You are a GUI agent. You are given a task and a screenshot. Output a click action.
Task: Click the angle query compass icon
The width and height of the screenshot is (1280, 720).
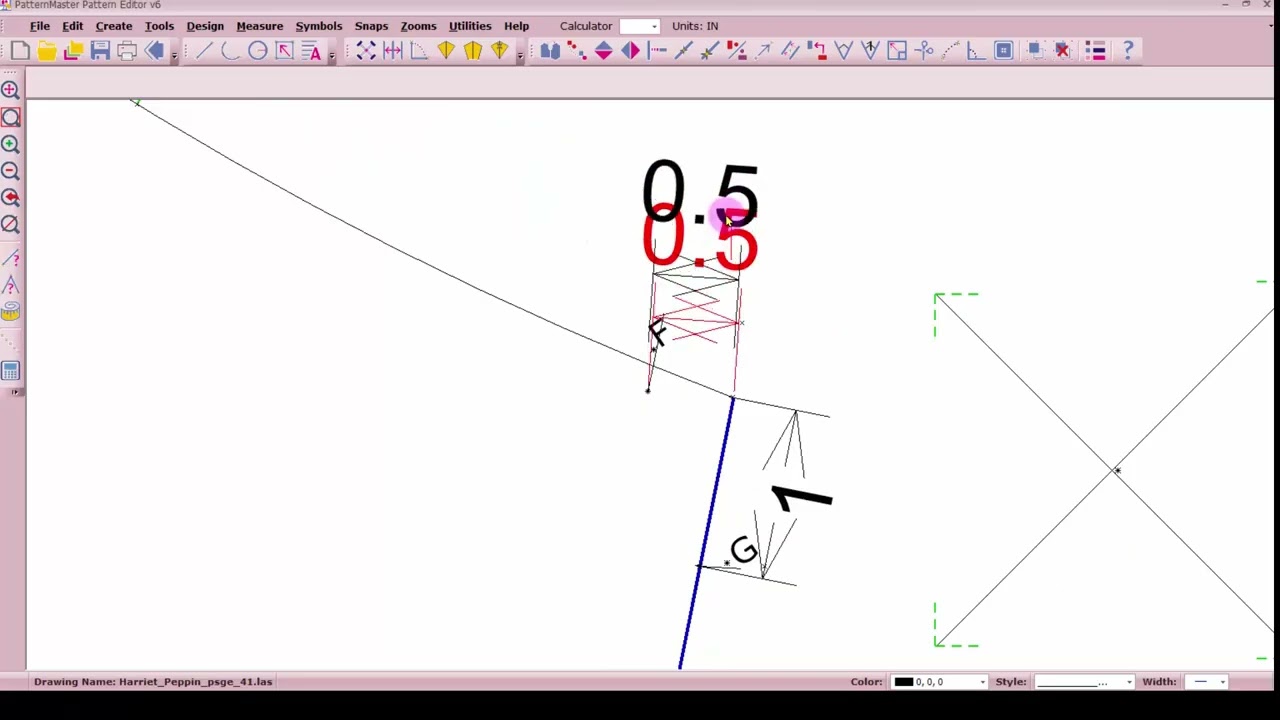coord(10,286)
